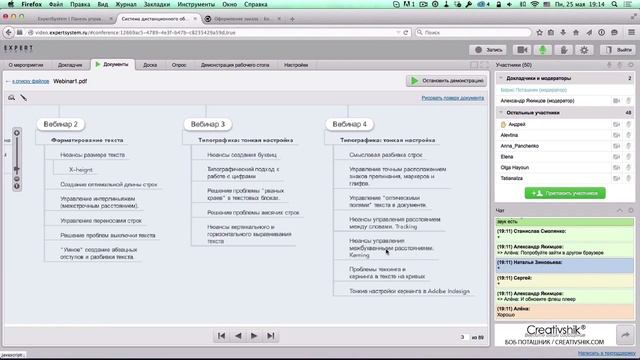Toggle microphone icon for Elena
640x360 pixels.
click(629, 157)
